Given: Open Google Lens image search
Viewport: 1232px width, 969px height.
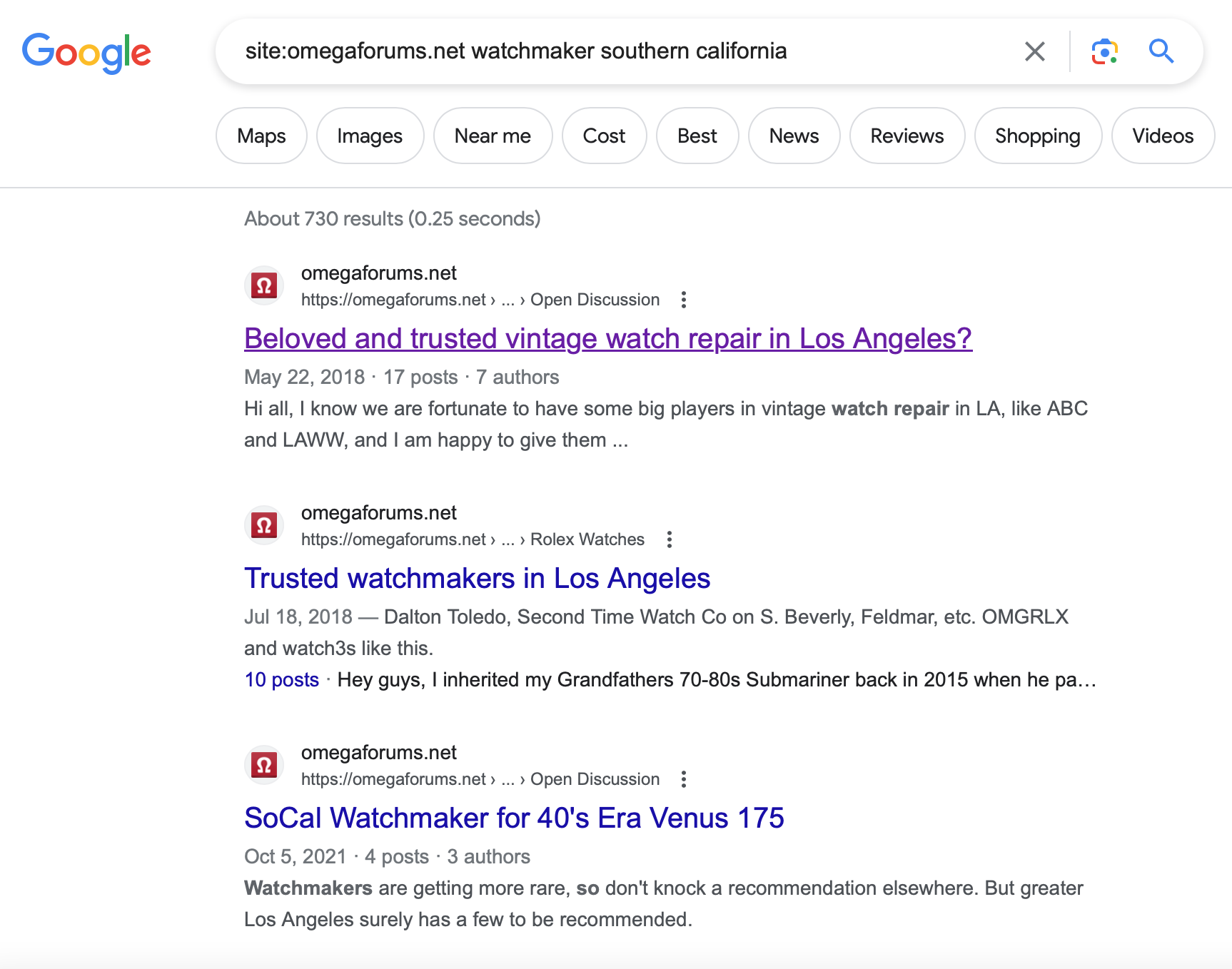Looking at the screenshot, I should click(1104, 51).
